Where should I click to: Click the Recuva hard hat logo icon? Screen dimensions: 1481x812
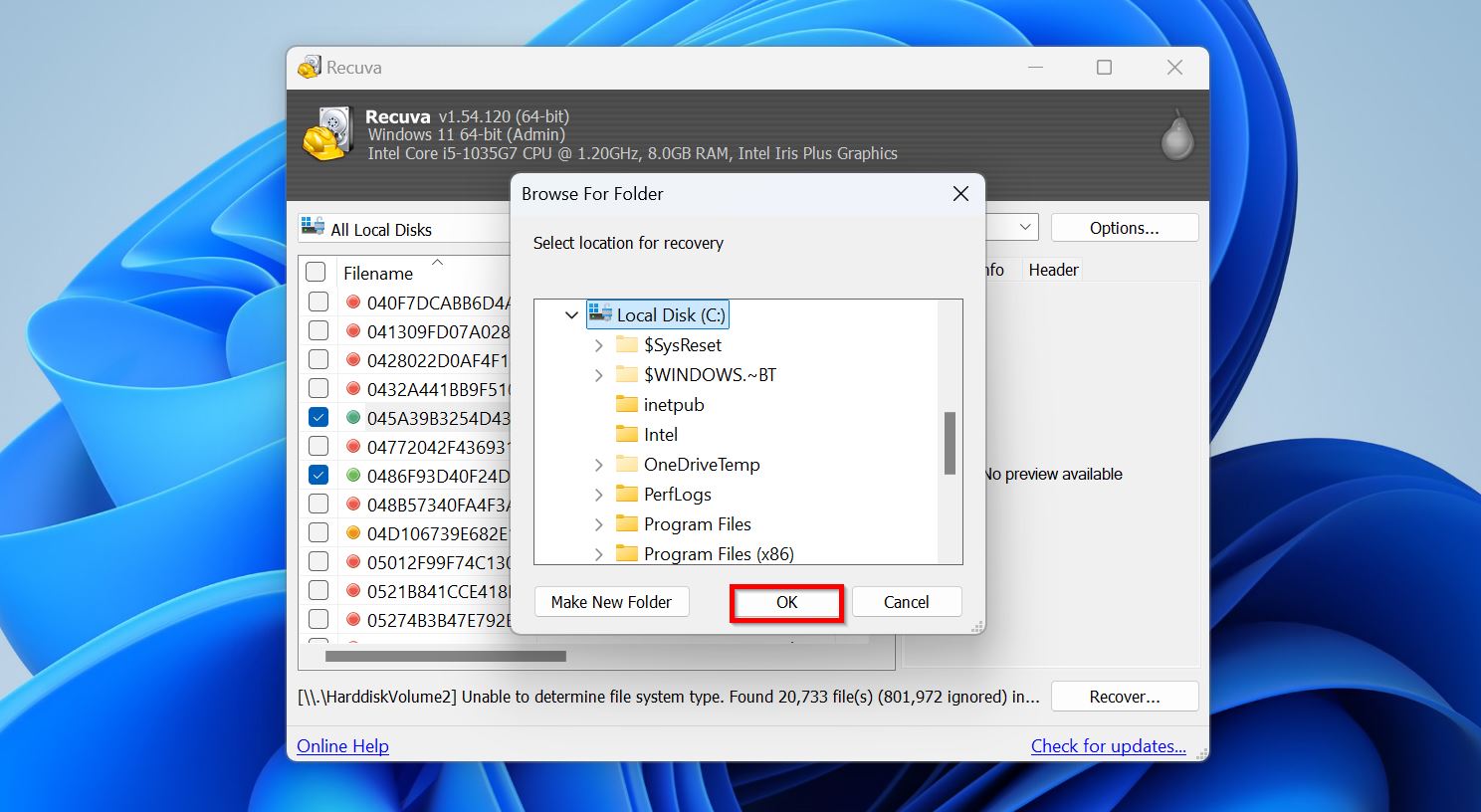tap(327, 134)
